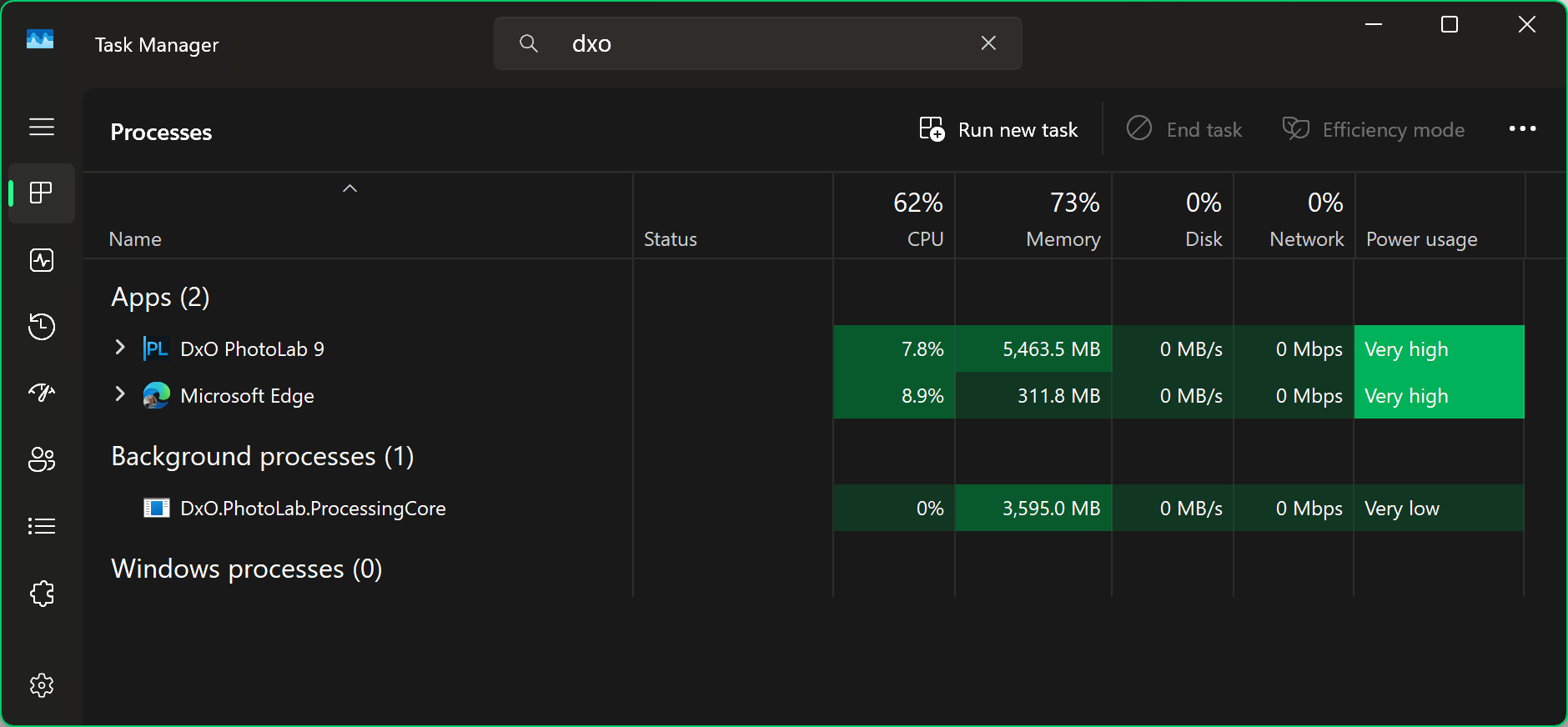The height and width of the screenshot is (727, 1568).
Task: Expand the DxO PhotoLab 9 process group
Action: click(x=120, y=348)
